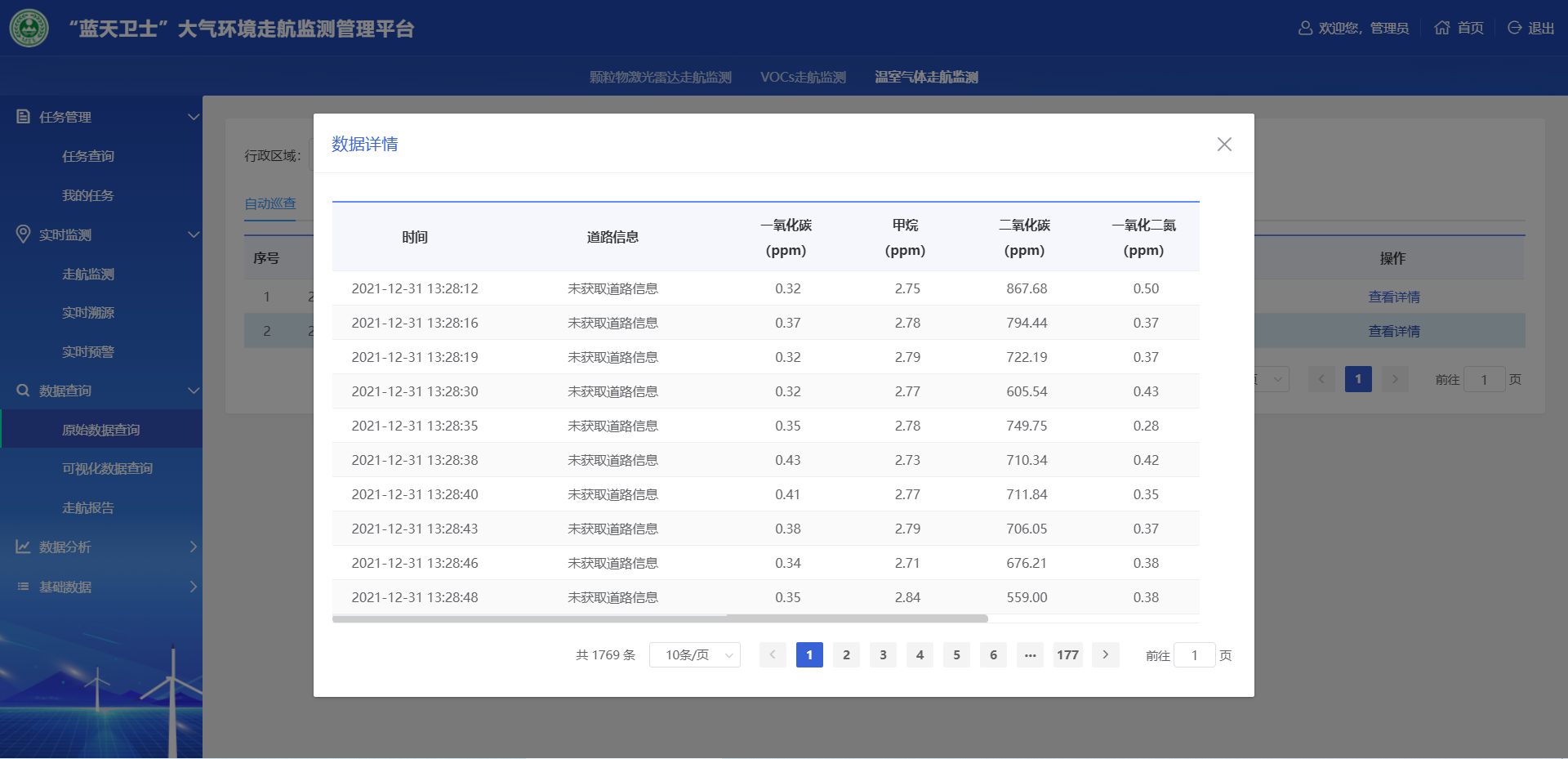
Task: Click the dialog's 前往 page number field
Action: point(1194,655)
